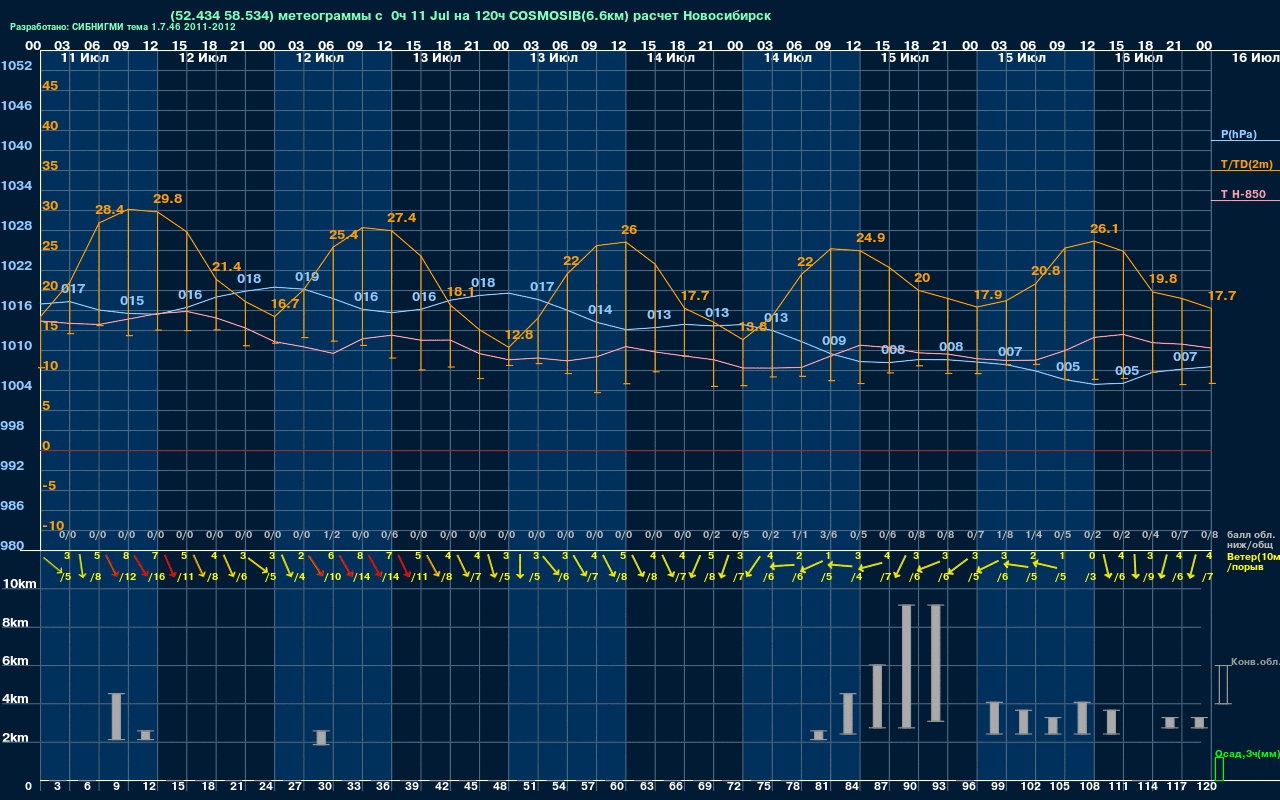Click the 24.9 temperature peak label

870,238
